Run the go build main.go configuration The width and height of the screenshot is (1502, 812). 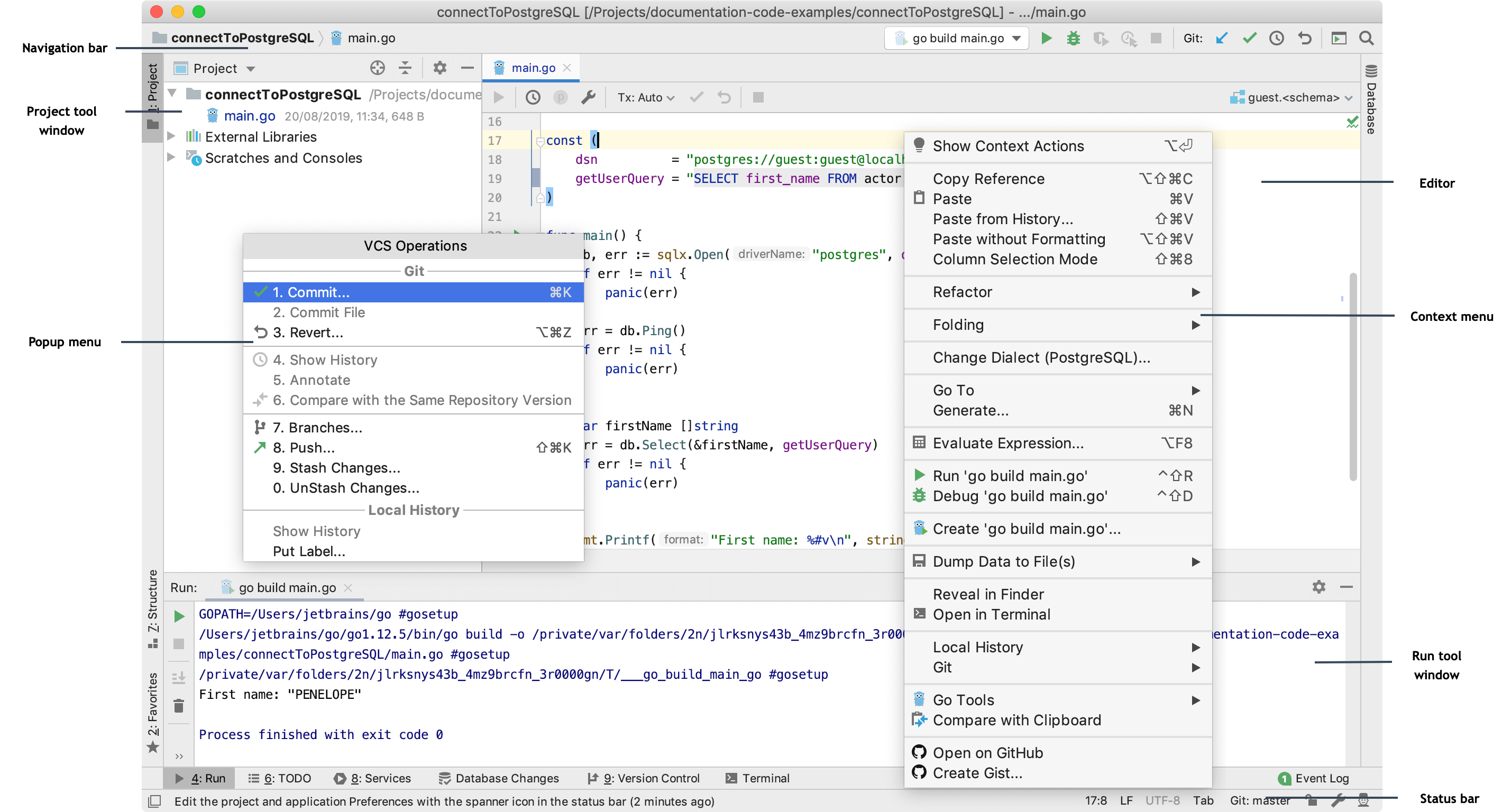point(1046,39)
